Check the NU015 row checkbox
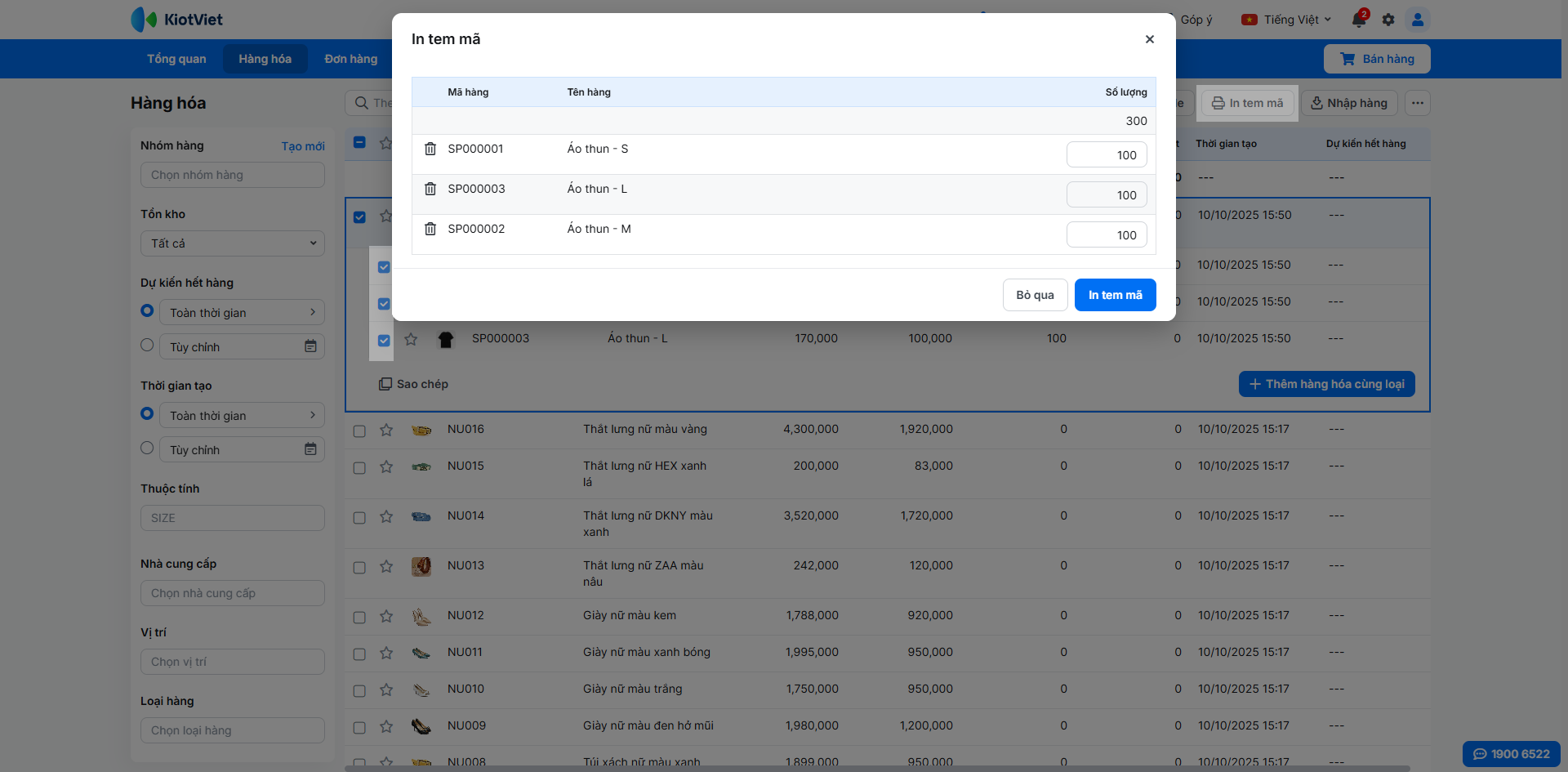Screen dimensions: 1568x772 359,467
